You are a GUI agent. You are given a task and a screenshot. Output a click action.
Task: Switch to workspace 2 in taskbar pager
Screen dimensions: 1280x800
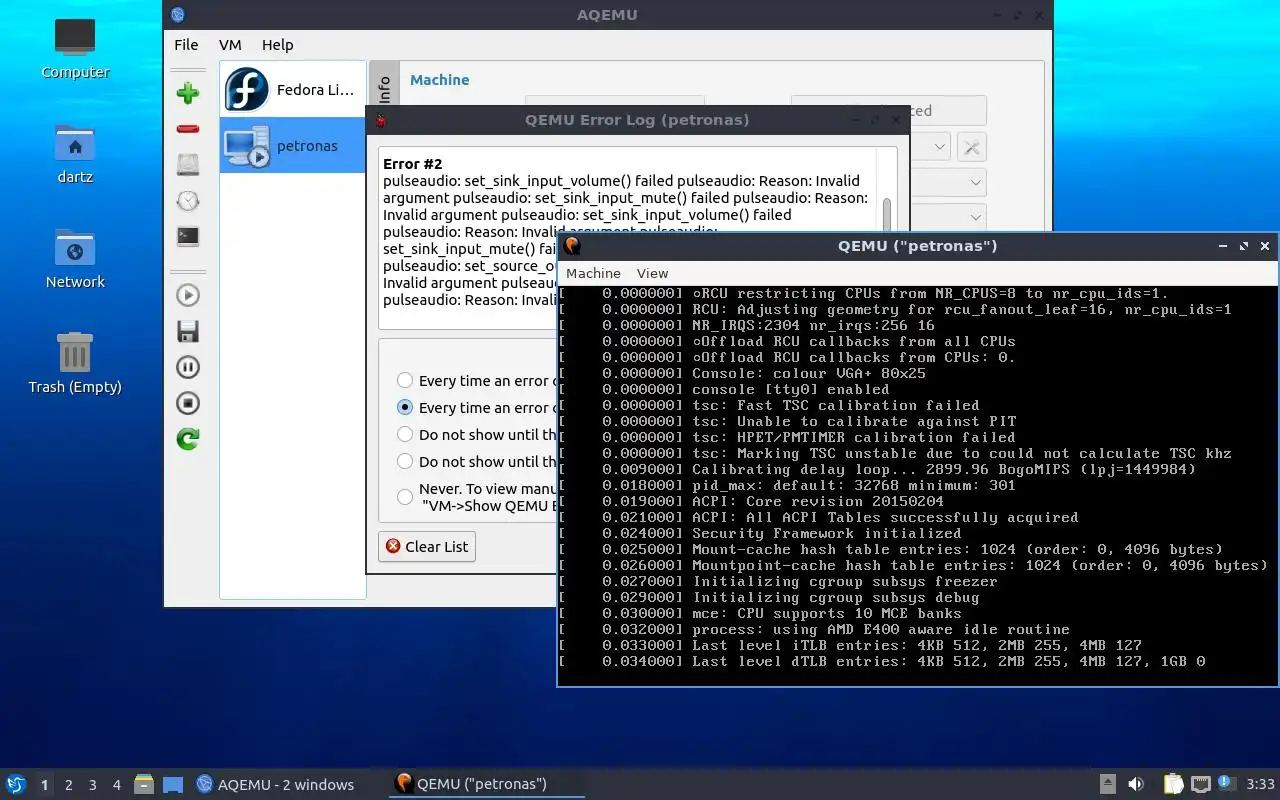click(x=68, y=785)
